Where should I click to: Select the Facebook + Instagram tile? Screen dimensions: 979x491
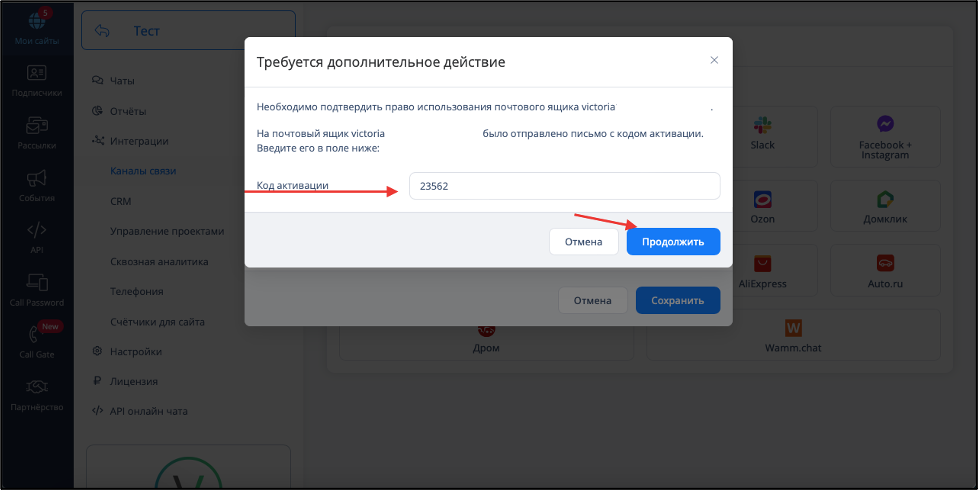coord(885,137)
